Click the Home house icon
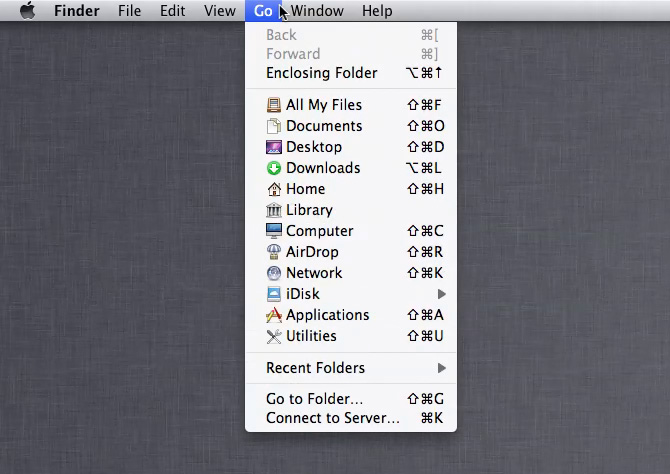 pos(273,189)
